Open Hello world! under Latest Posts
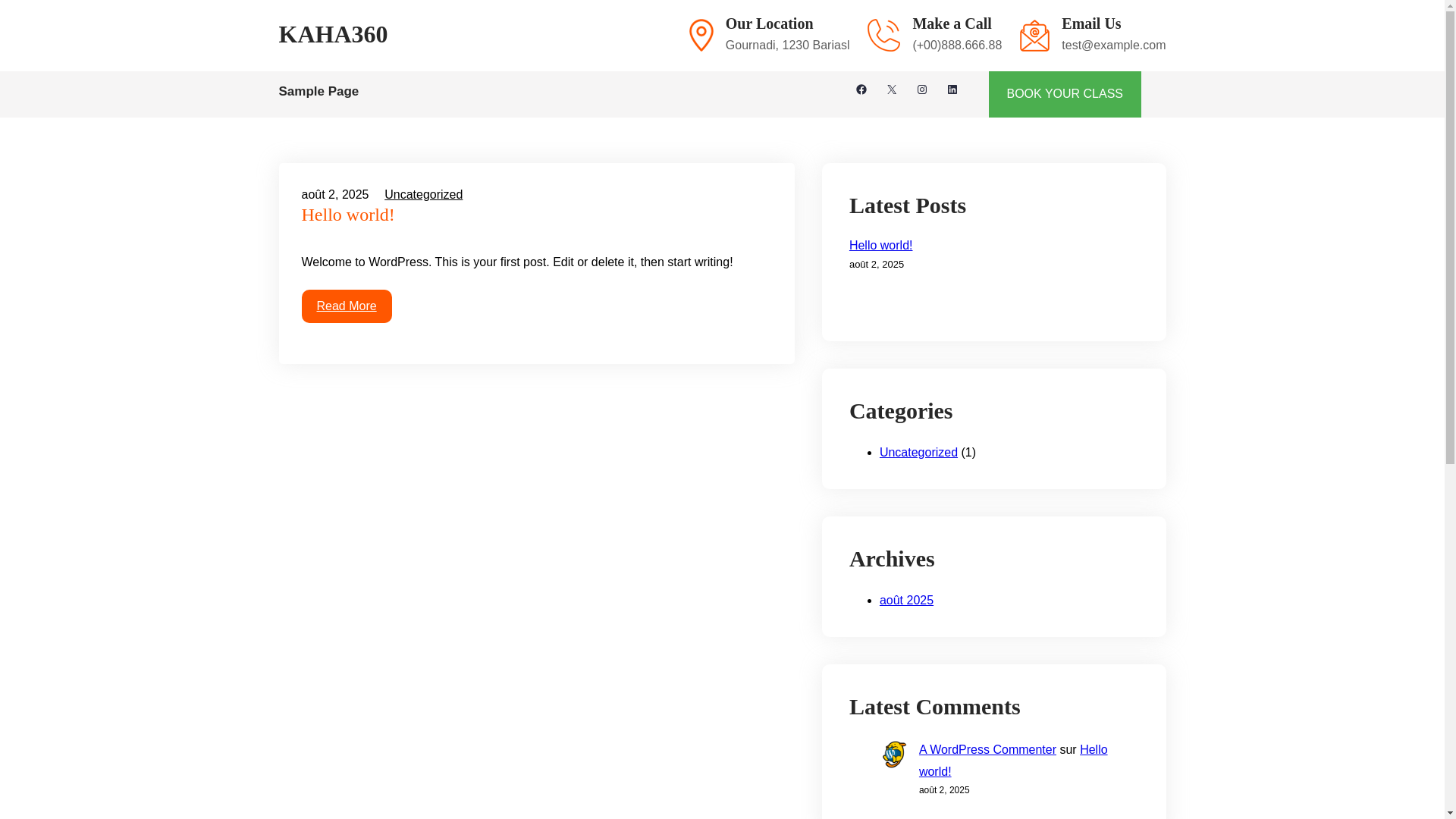Viewport: 1456px width, 819px height. [x=880, y=245]
